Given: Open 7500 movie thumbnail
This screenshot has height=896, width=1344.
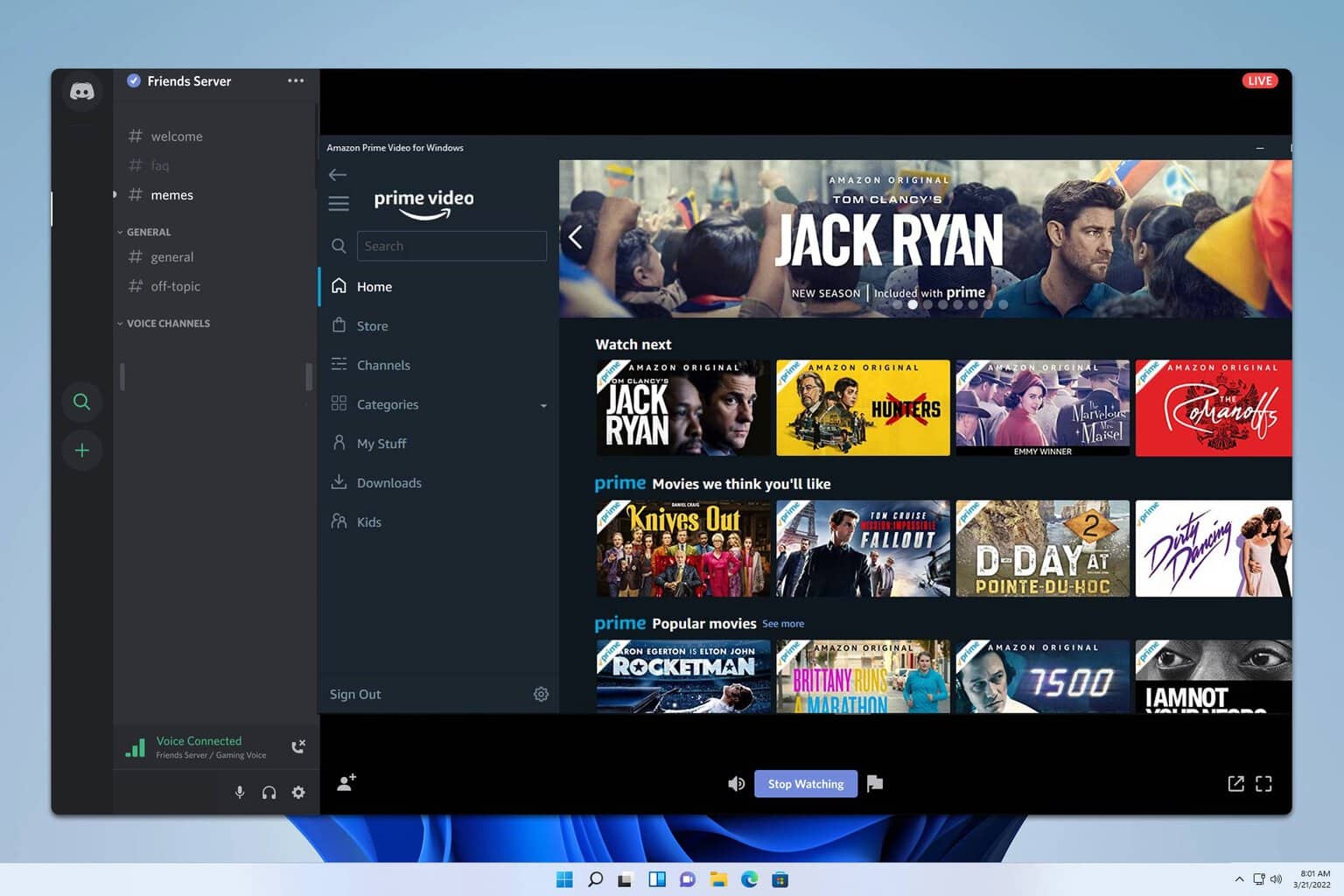Looking at the screenshot, I should [x=1042, y=676].
